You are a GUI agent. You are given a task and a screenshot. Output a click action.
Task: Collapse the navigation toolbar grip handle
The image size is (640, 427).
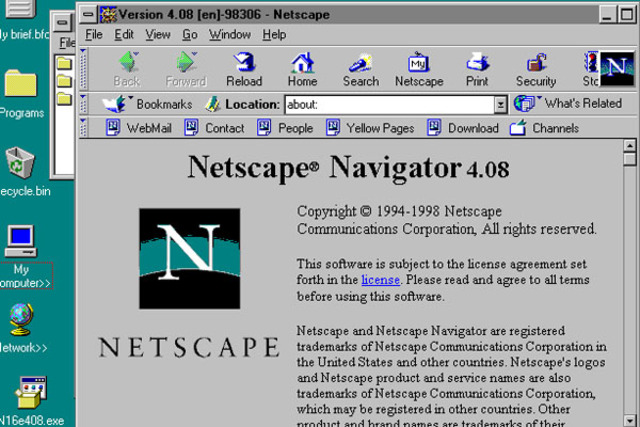tap(83, 69)
